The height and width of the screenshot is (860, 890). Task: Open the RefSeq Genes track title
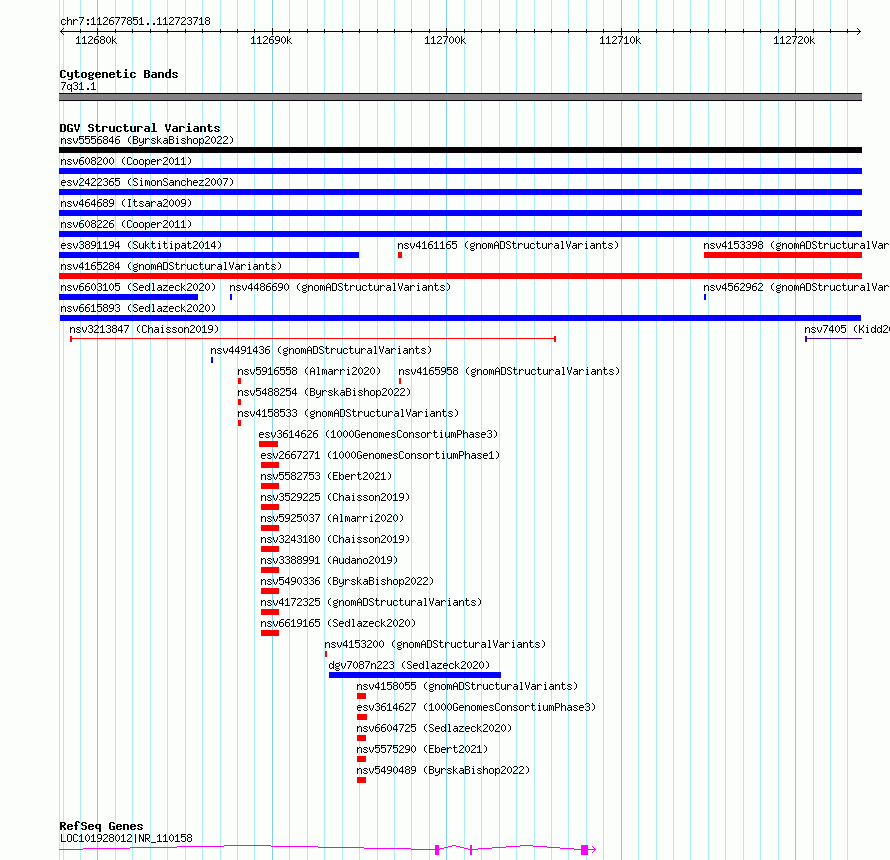(101, 827)
